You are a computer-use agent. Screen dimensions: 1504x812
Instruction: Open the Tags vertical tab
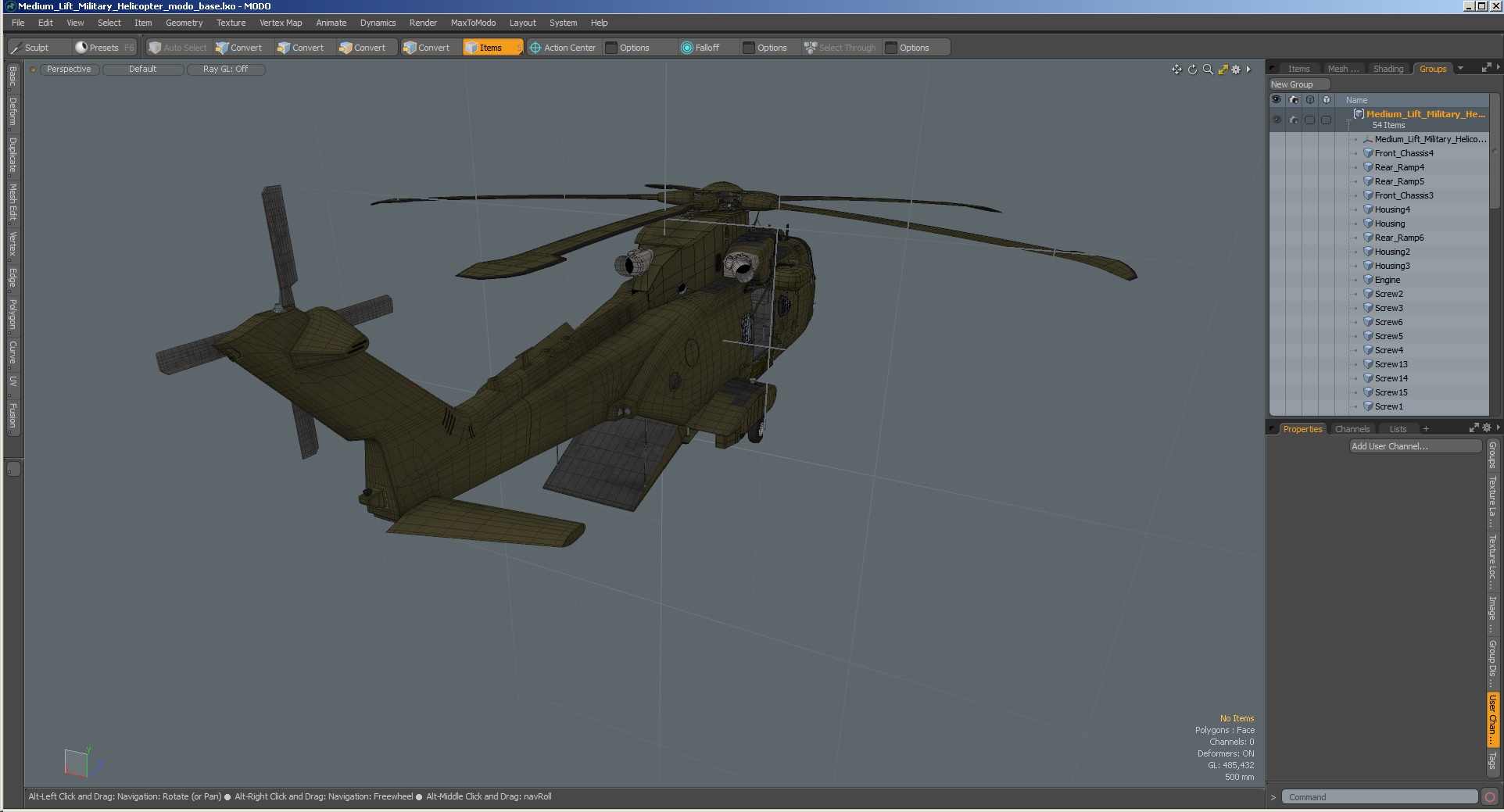point(1492,760)
